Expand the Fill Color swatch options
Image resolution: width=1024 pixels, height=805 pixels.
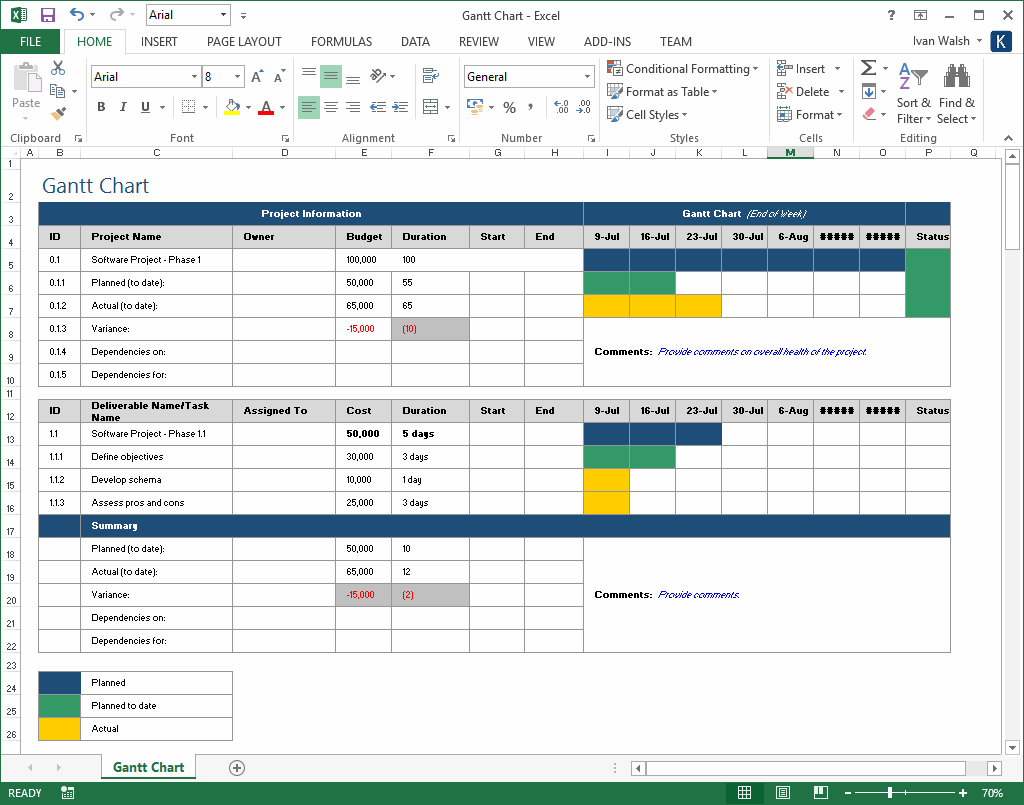click(249, 107)
